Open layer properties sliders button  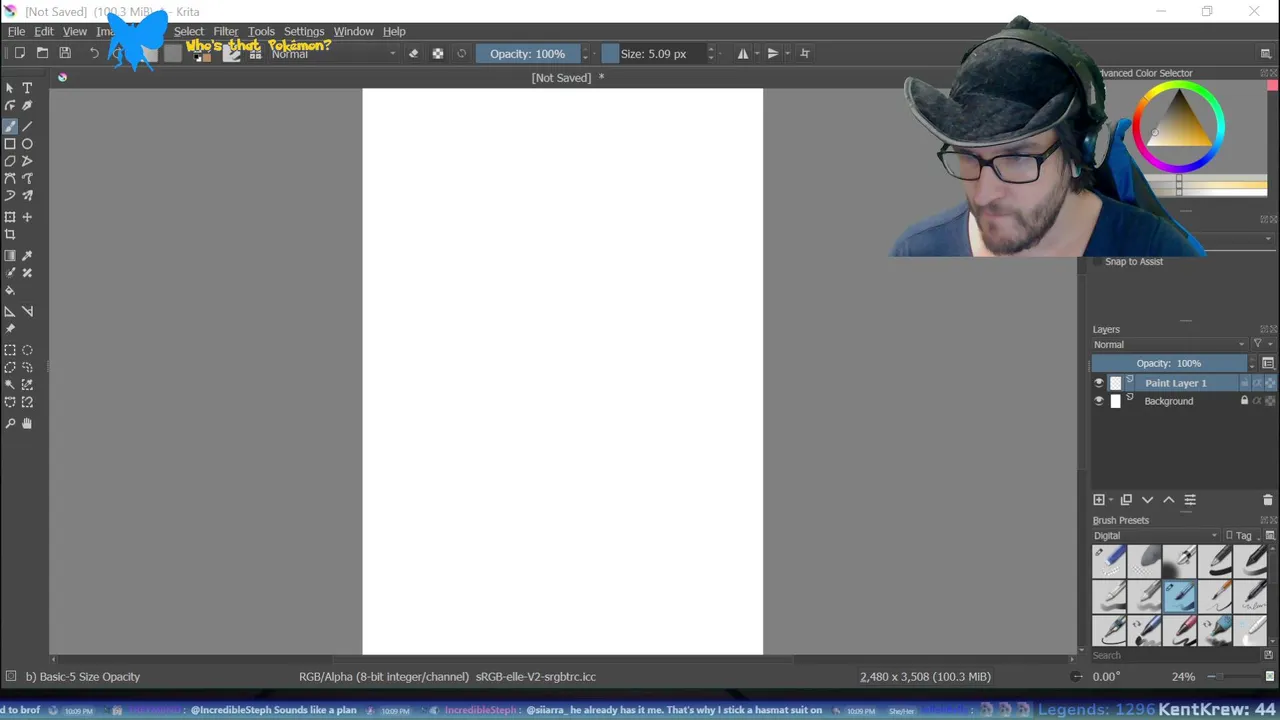coord(1190,500)
